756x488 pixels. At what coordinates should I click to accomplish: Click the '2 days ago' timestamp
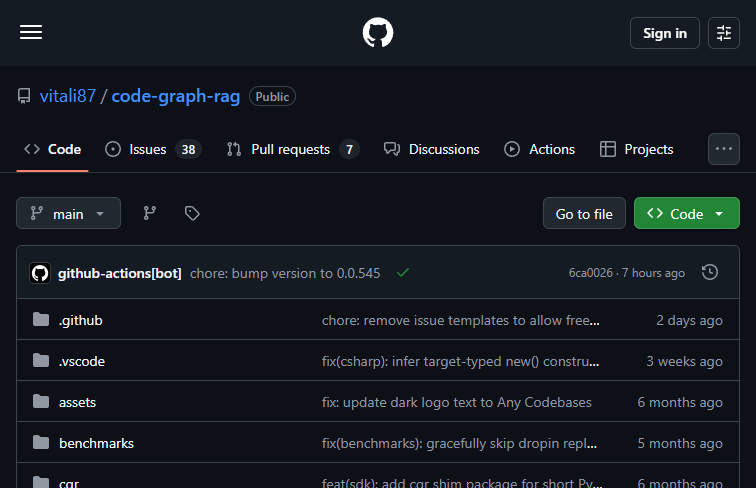pos(689,320)
